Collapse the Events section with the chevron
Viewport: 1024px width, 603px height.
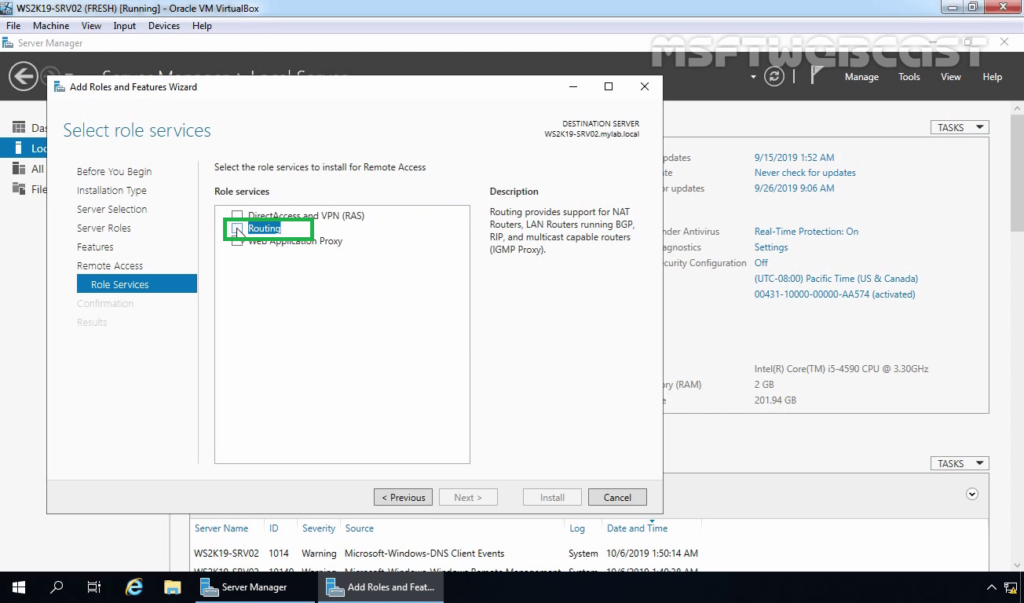pos(971,494)
